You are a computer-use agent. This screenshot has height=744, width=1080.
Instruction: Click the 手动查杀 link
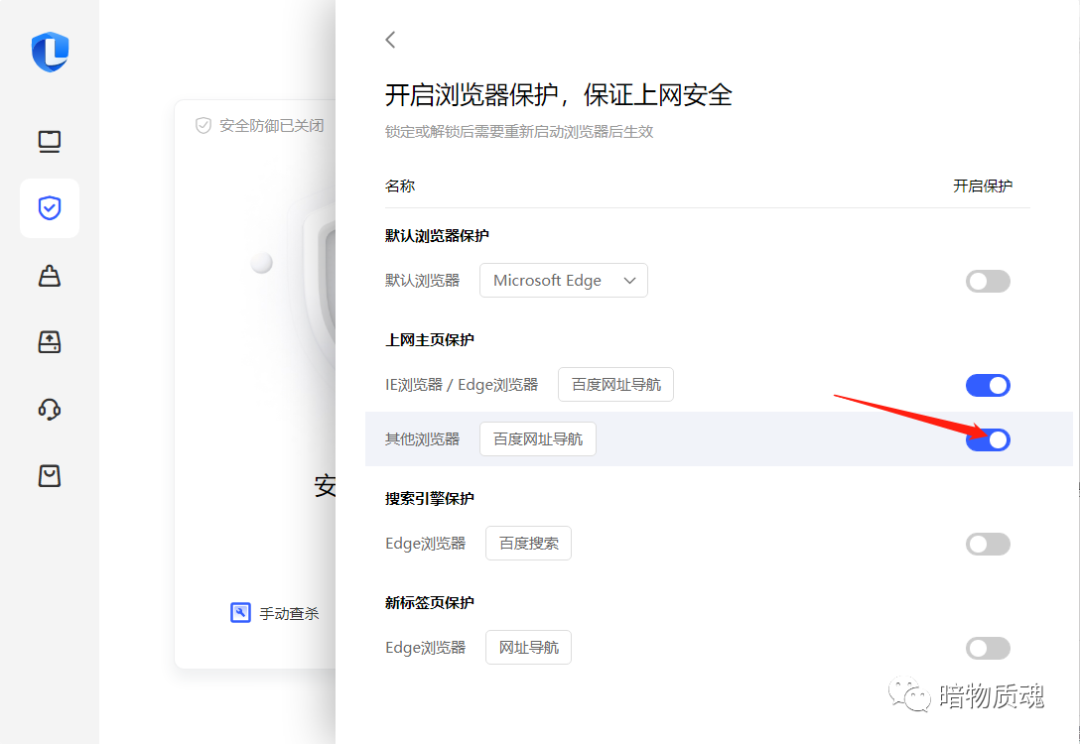click(x=289, y=613)
